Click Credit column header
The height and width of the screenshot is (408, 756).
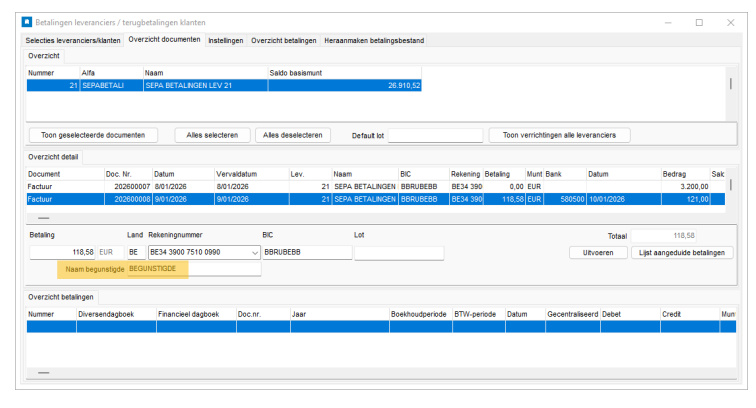689,314
